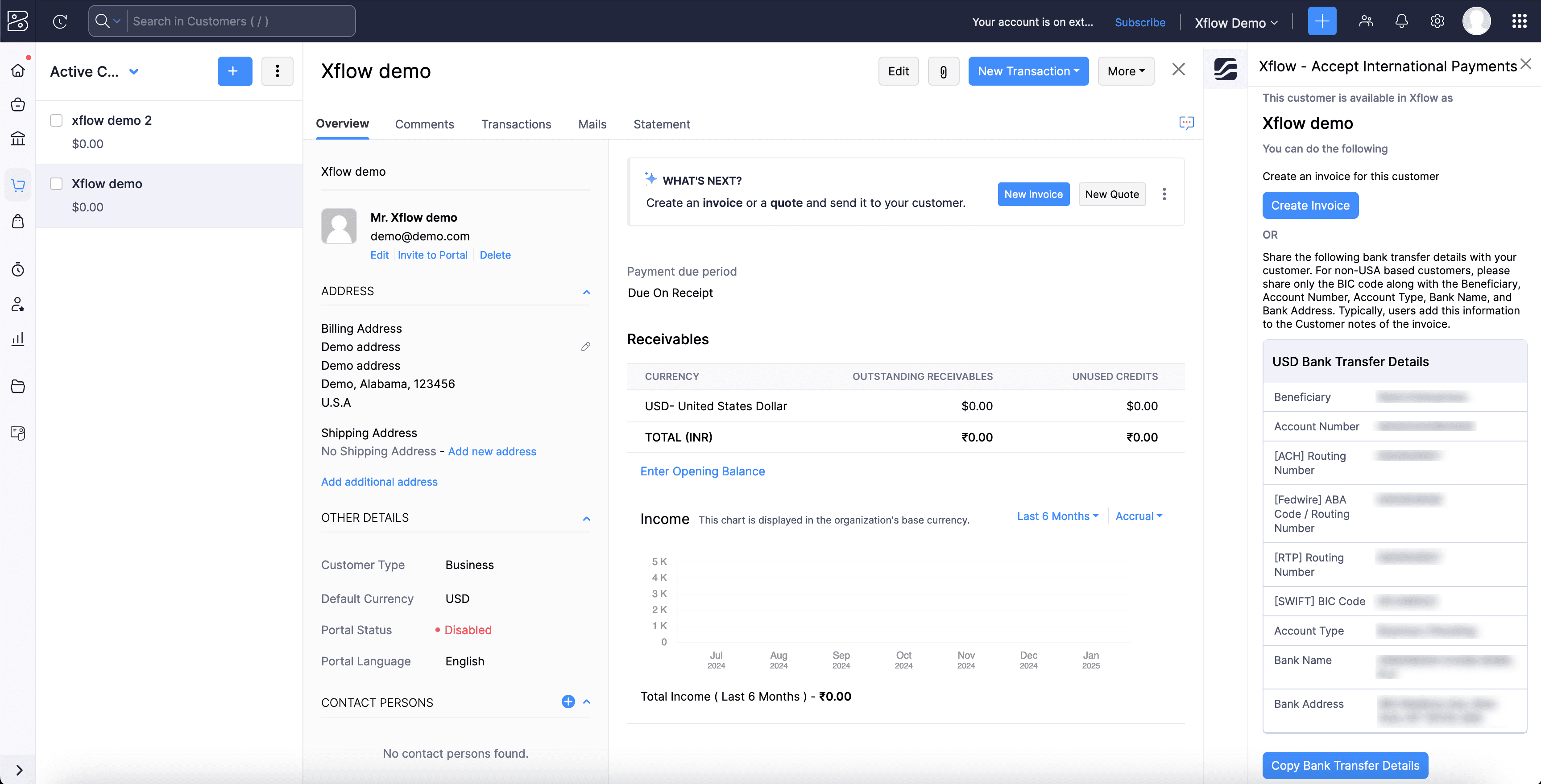Switch to the Transactions tab
Viewport: 1541px width, 784px height.
[x=516, y=124]
